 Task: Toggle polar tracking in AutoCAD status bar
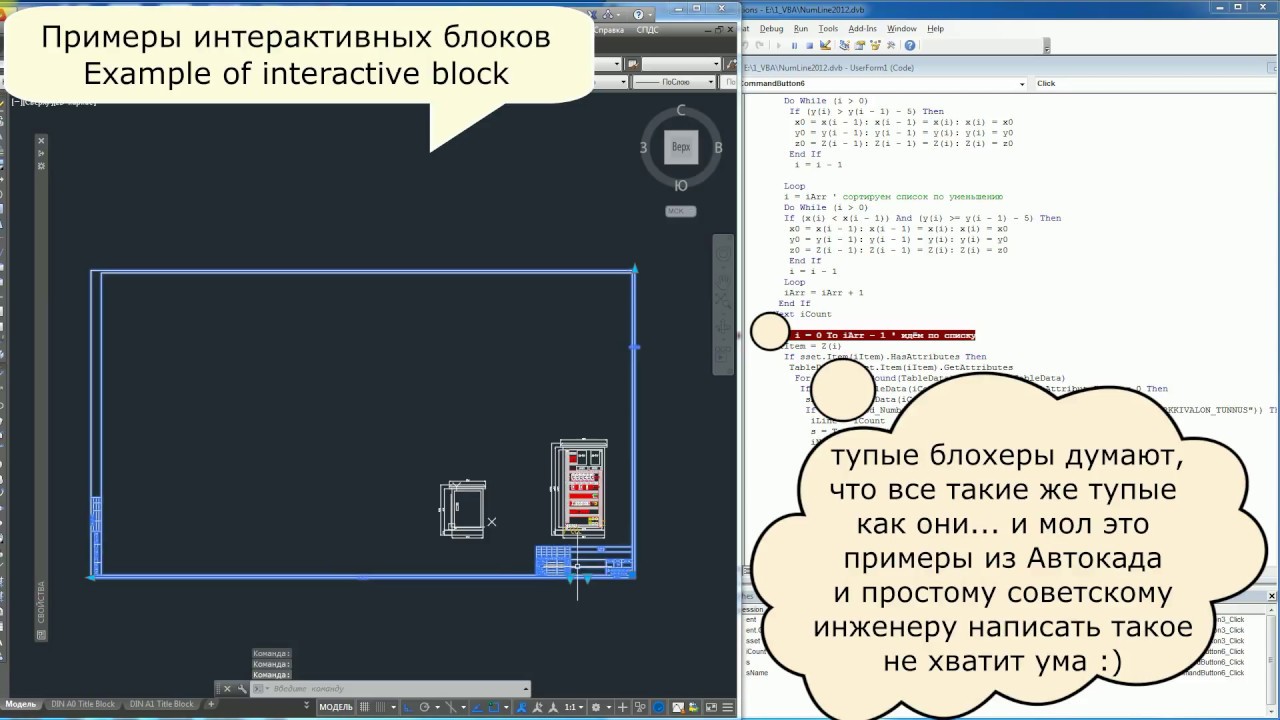pyautogui.click(x=425, y=707)
